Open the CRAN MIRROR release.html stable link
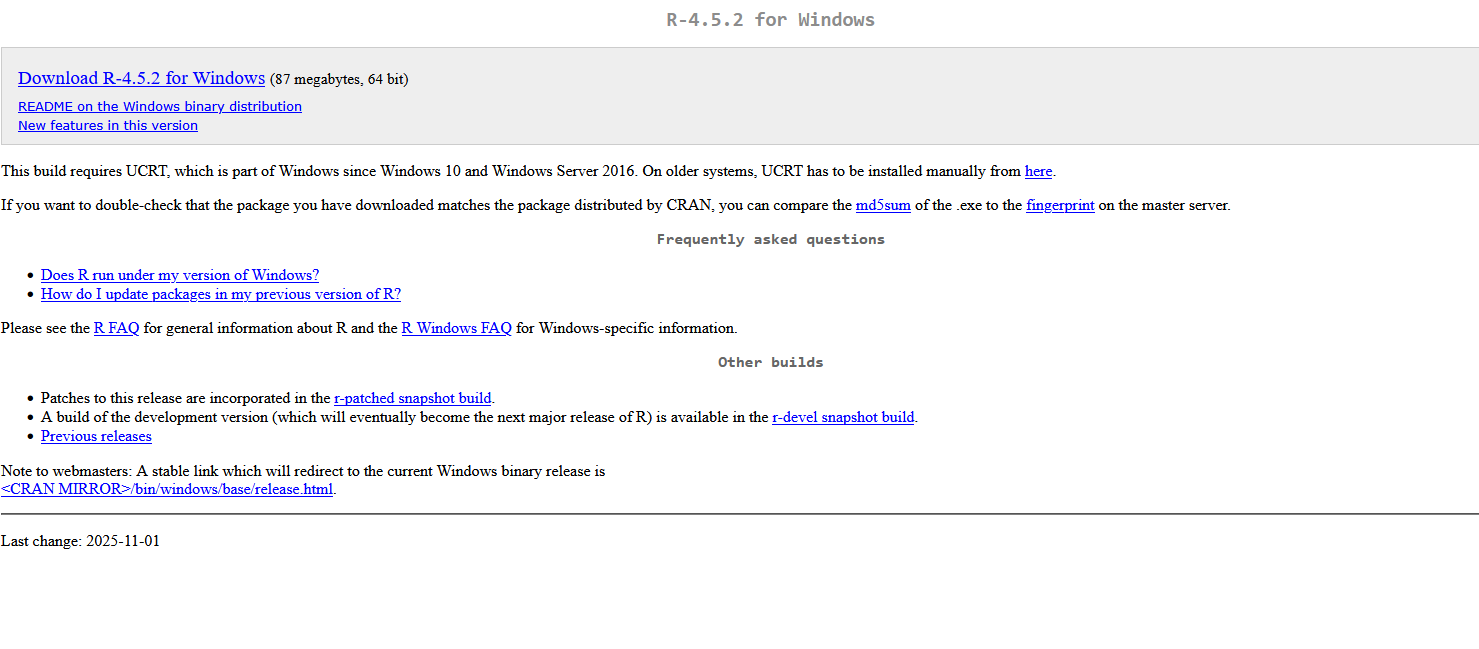 (x=167, y=489)
